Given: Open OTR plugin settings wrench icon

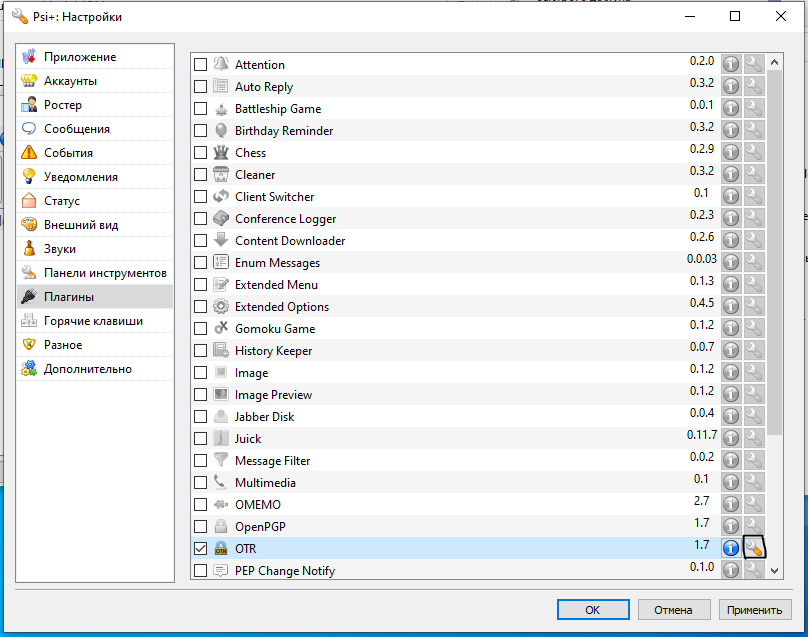Looking at the screenshot, I should point(753,548).
